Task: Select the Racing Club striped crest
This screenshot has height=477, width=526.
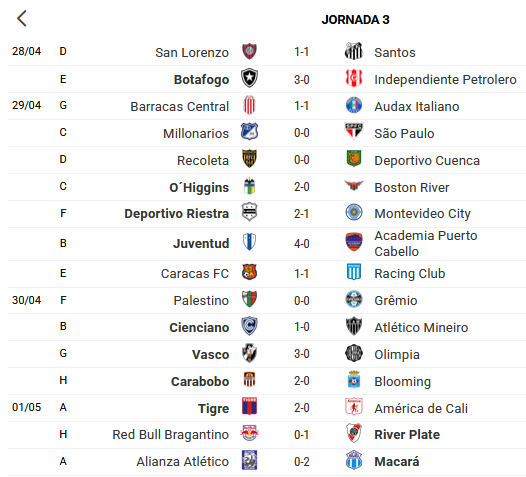Action: [x=354, y=272]
